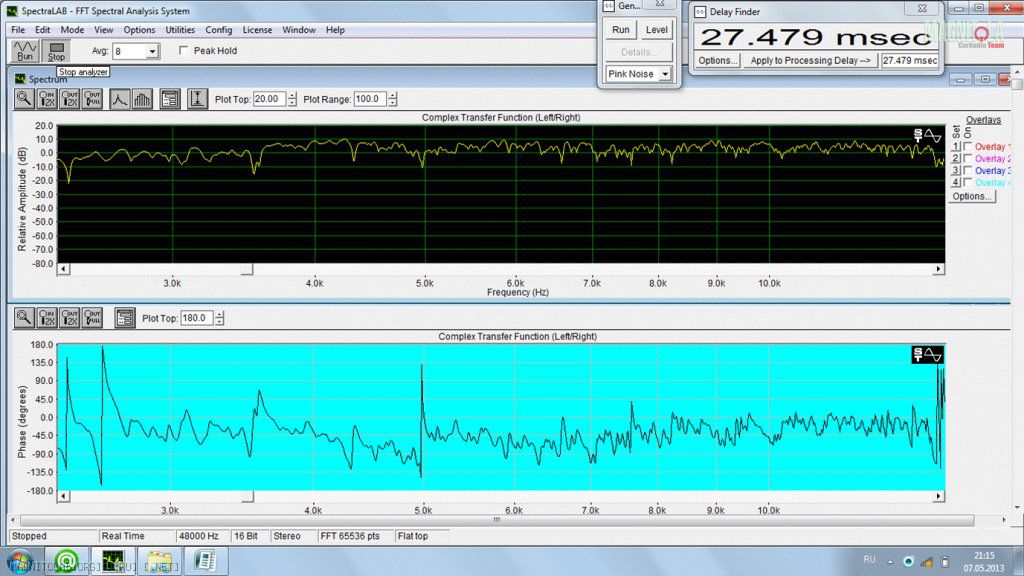Adjust the Plot Top spinner in spectrum toolbar
The width and height of the screenshot is (1024, 576).
pyautogui.click(x=292, y=99)
